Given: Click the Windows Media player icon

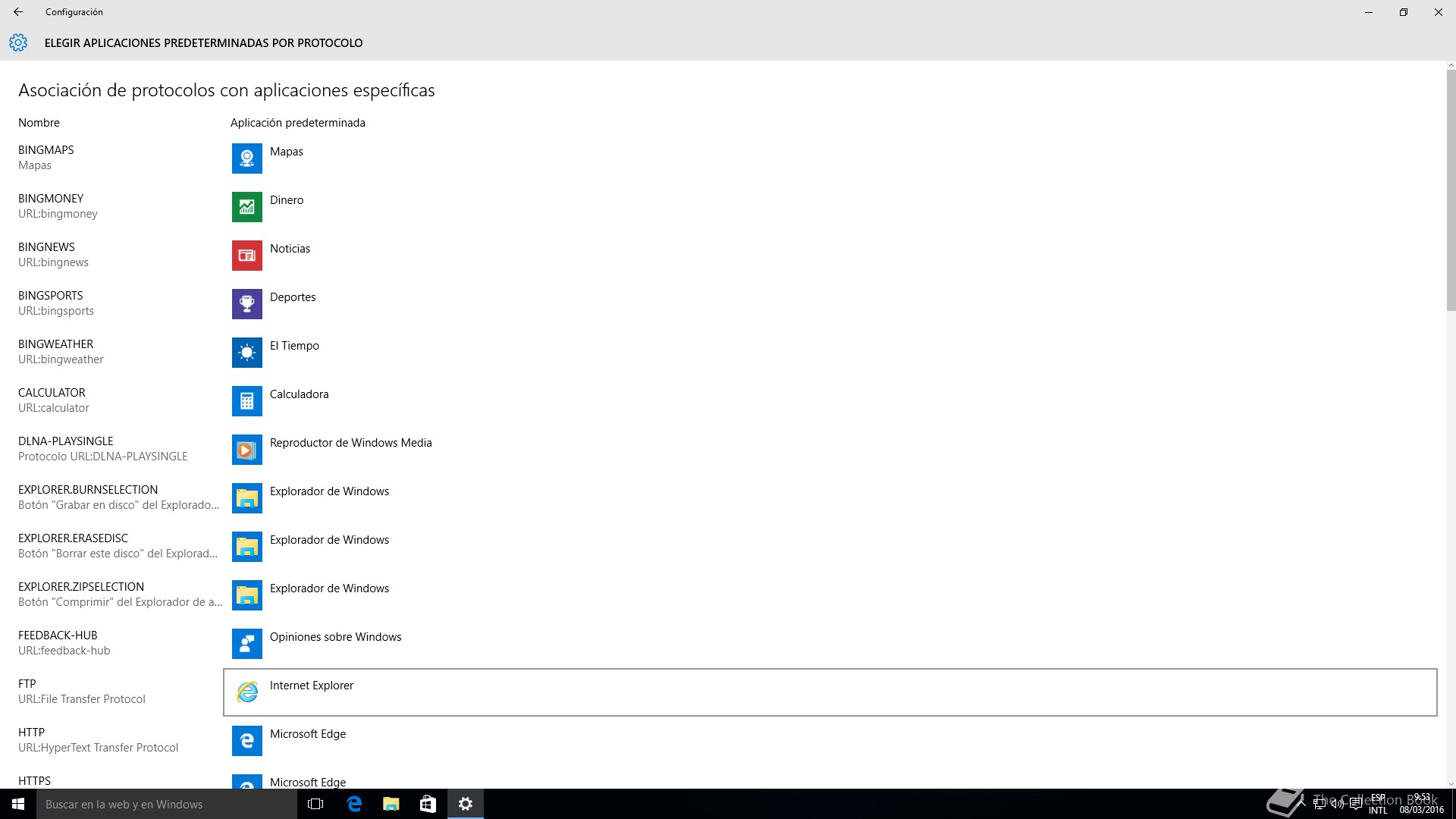Looking at the screenshot, I should (x=246, y=450).
